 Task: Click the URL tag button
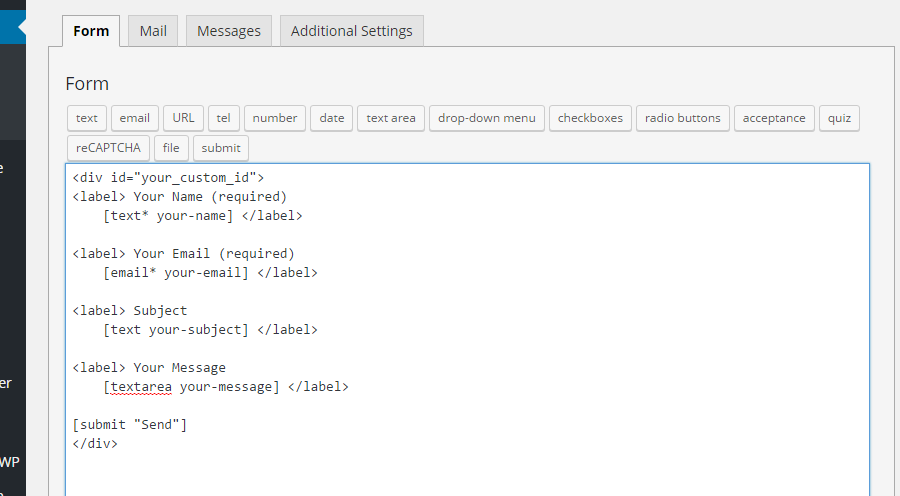(x=183, y=118)
